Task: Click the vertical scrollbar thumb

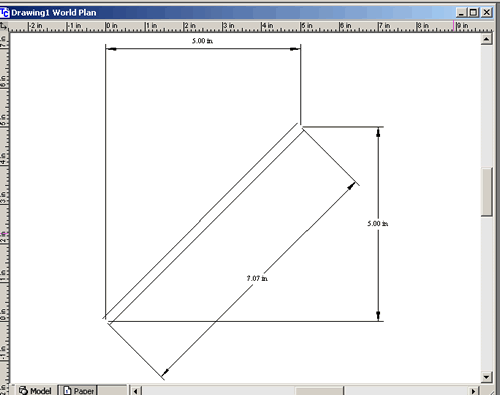Action: point(487,192)
